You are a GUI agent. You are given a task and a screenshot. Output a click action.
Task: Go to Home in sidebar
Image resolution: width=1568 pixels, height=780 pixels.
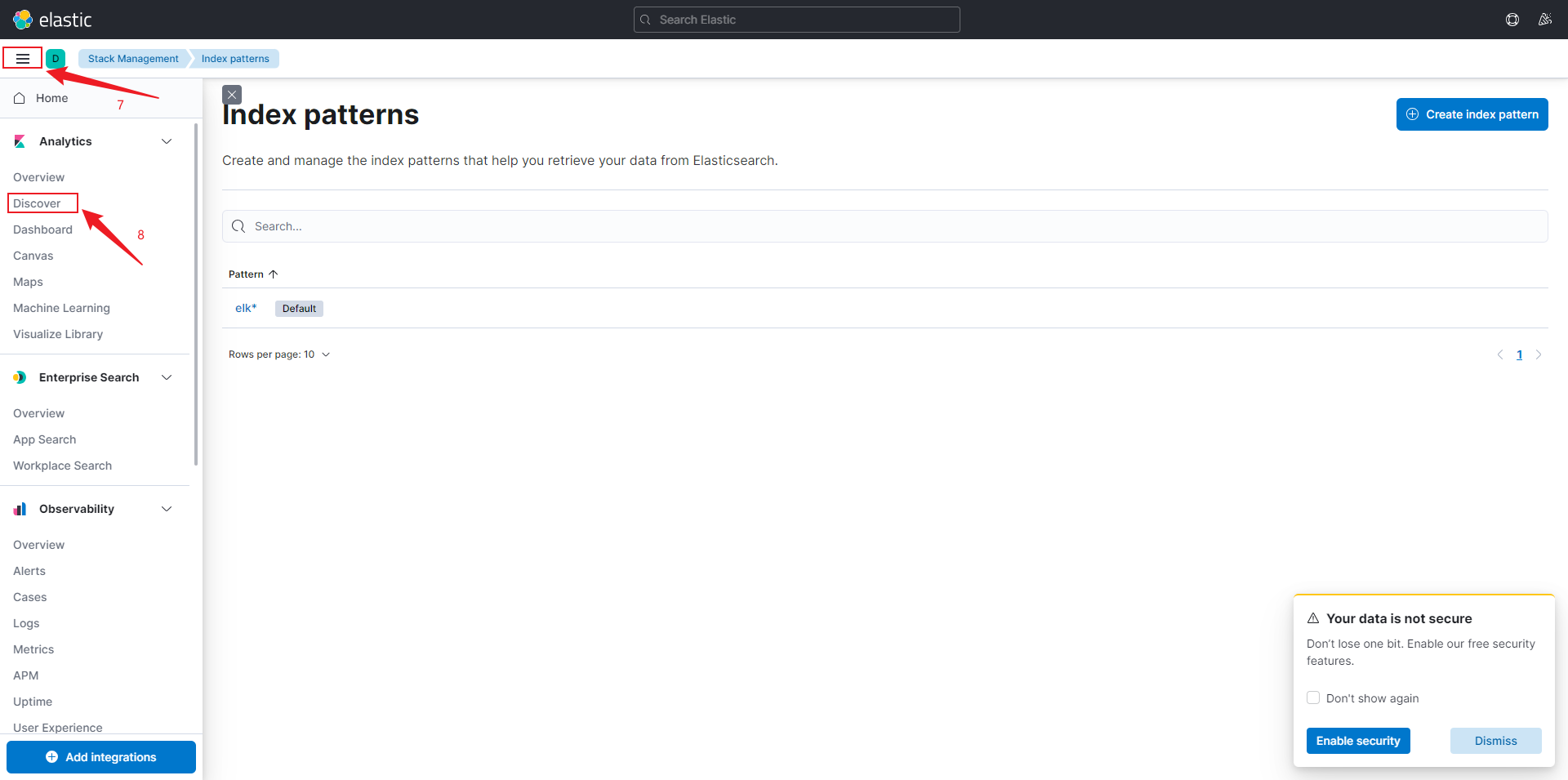tap(51, 98)
